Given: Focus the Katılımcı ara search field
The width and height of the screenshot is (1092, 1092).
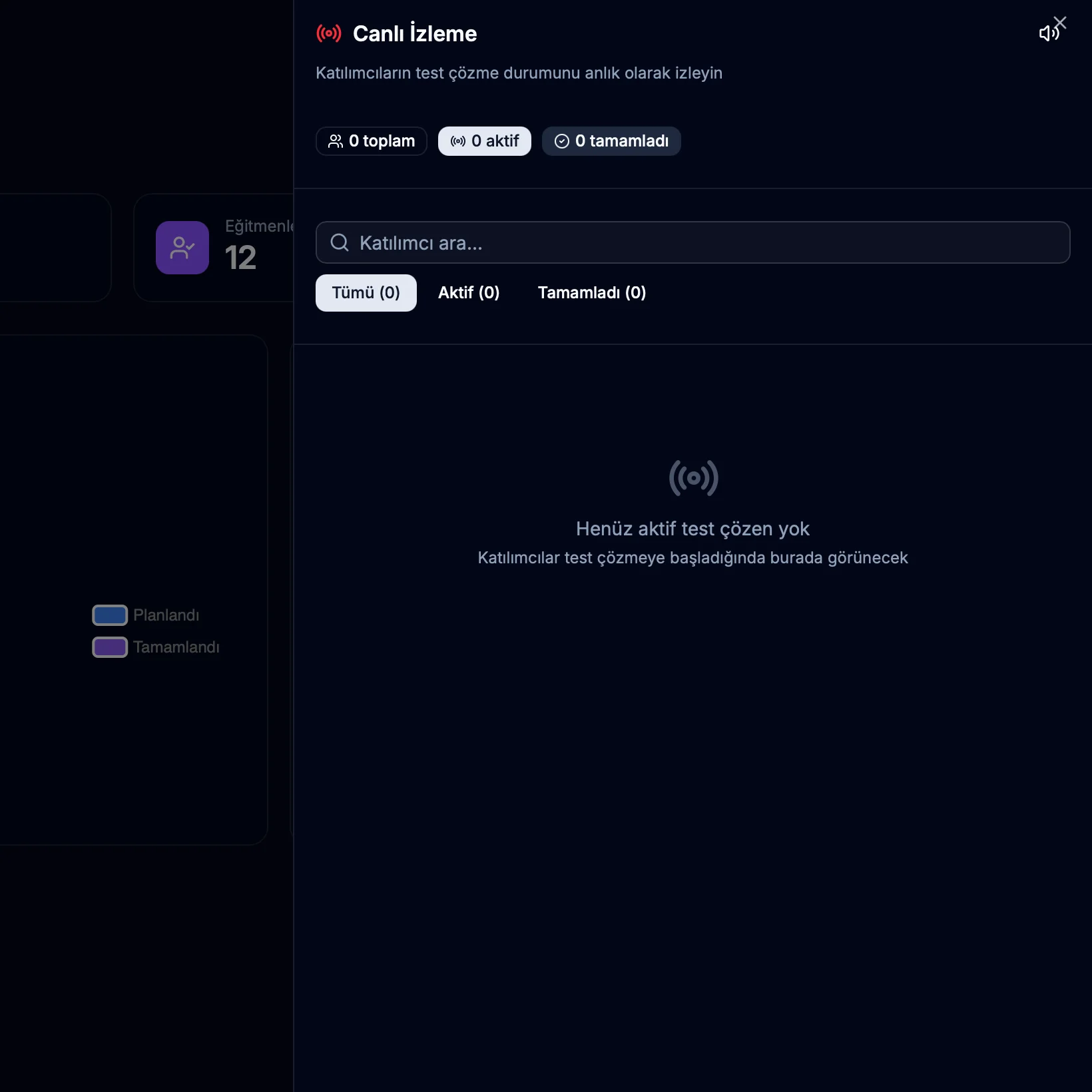Looking at the screenshot, I should (706, 243).
